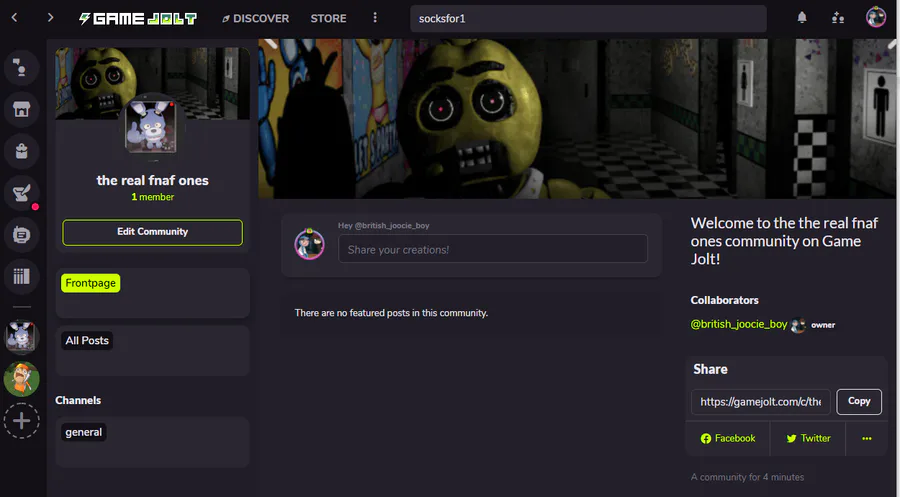Image resolution: width=900 pixels, height=497 pixels.
Task: Share the community on Twitter
Action: [808, 438]
